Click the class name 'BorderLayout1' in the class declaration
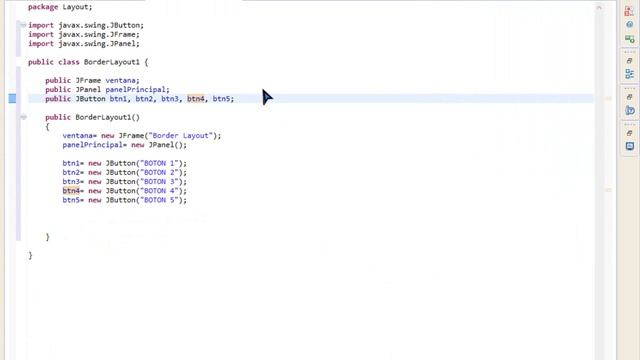Image resolution: width=640 pixels, height=360 pixels. point(111,62)
